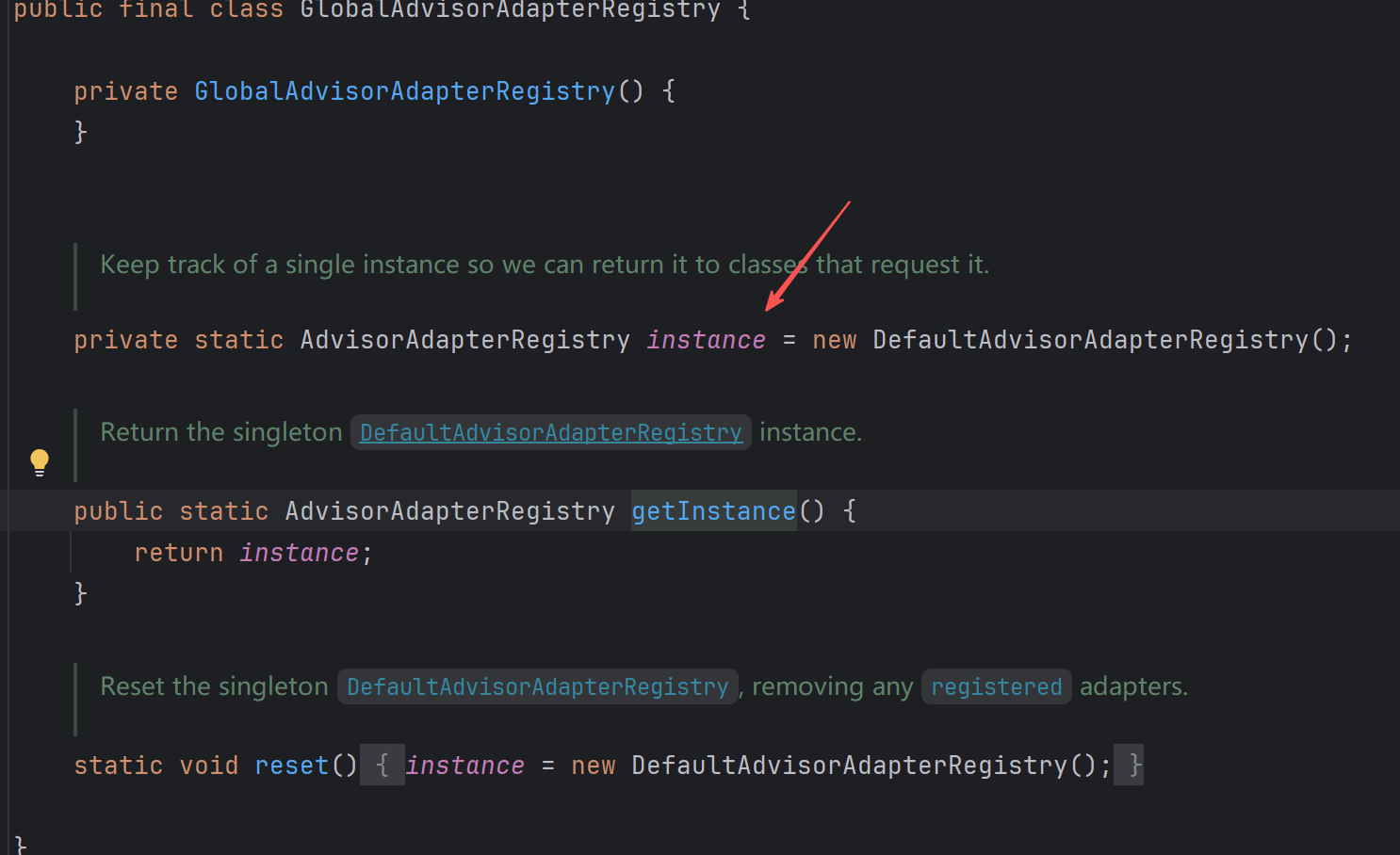Click the return keyword in getInstance
Image resolution: width=1400 pixels, height=855 pixels.
click(x=178, y=553)
